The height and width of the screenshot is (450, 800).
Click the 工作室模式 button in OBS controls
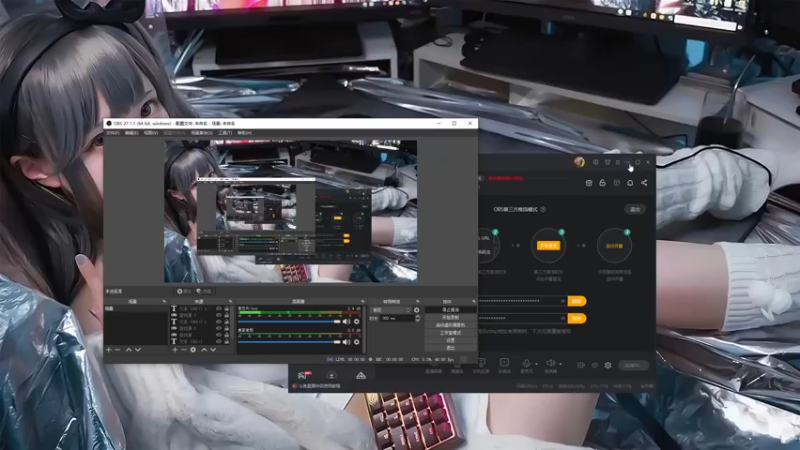coord(451,333)
